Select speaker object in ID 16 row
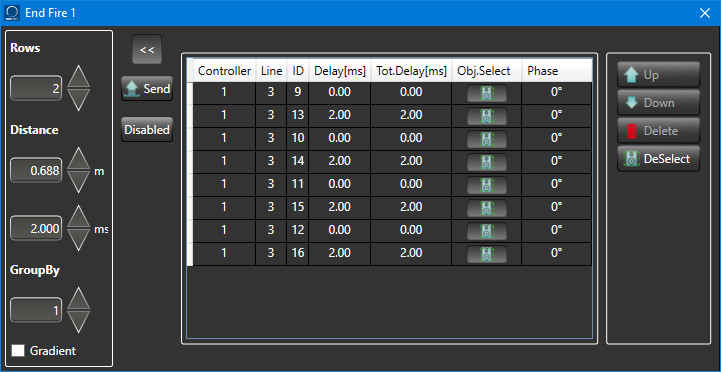The width and height of the screenshot is (721, 372). click(x=486, y=254)
